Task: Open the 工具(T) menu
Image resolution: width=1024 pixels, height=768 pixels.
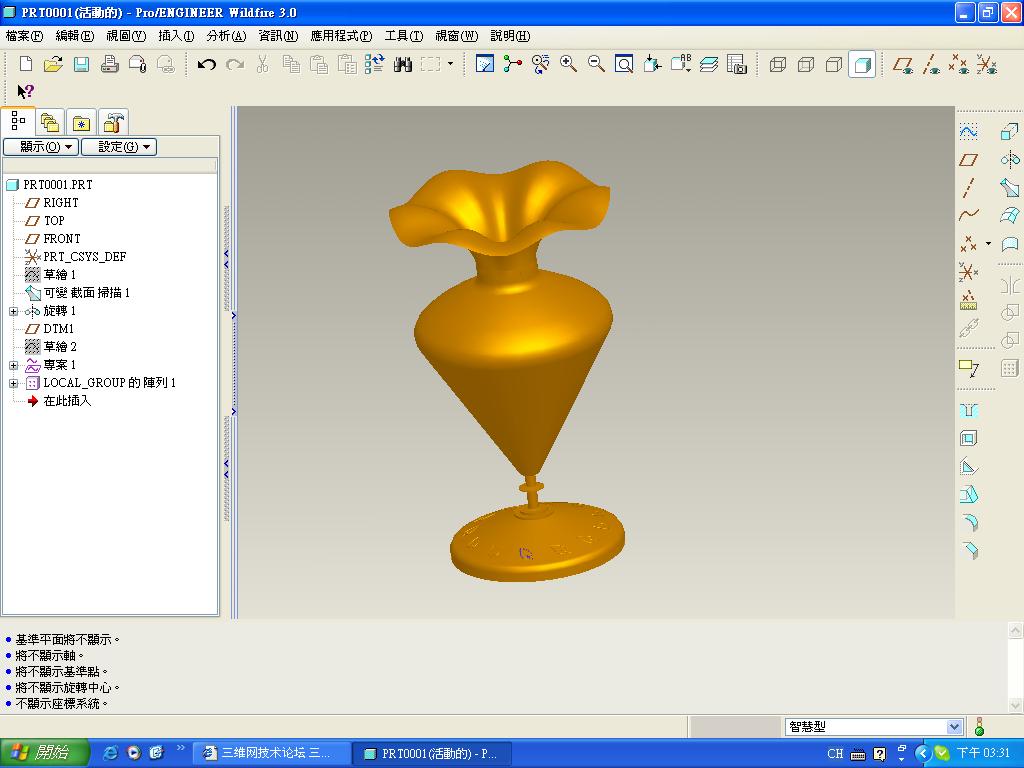Action: pyautogui.click(x=404, y=36)
